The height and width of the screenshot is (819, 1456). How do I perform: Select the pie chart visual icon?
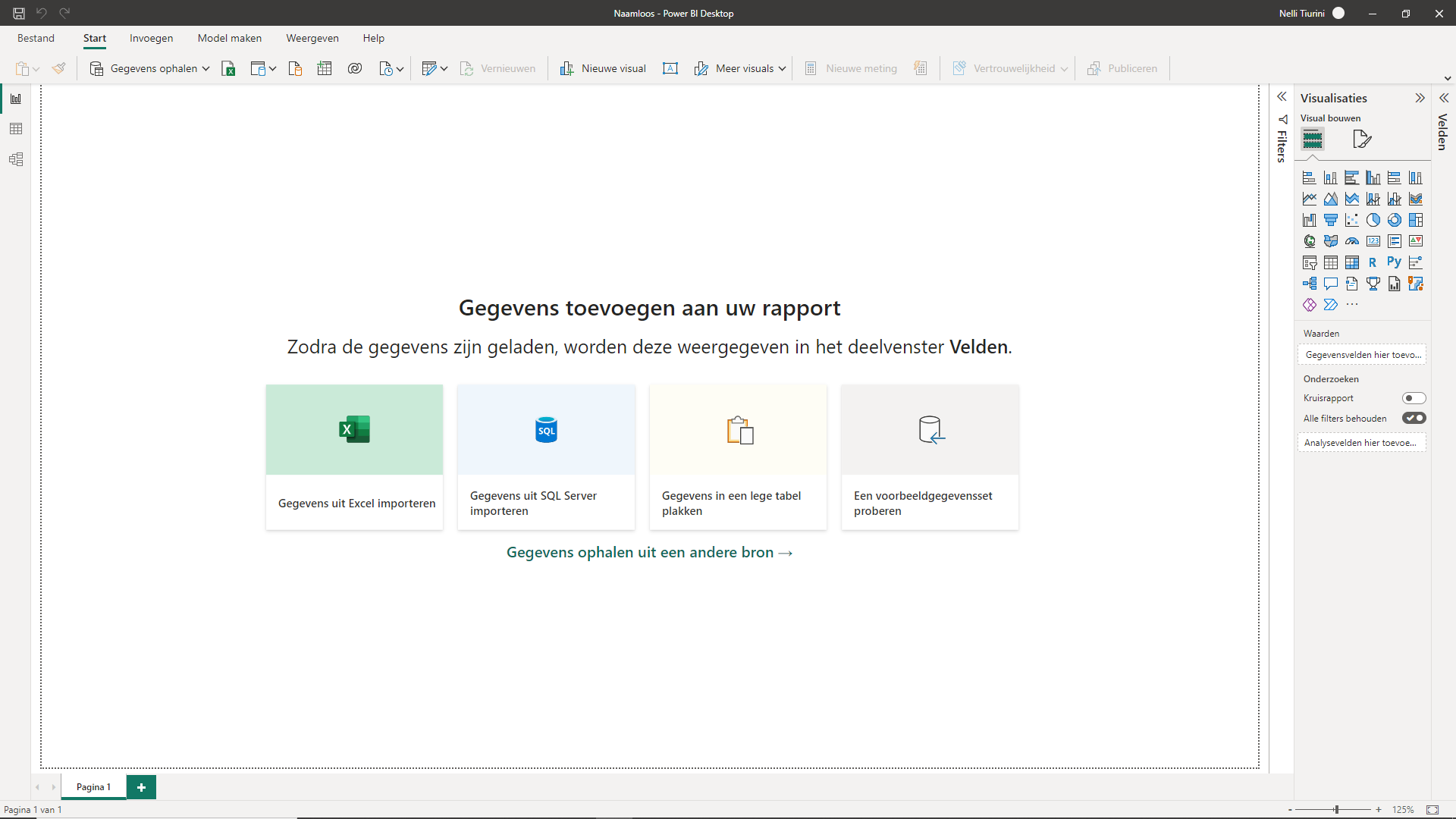[1373, 220]
